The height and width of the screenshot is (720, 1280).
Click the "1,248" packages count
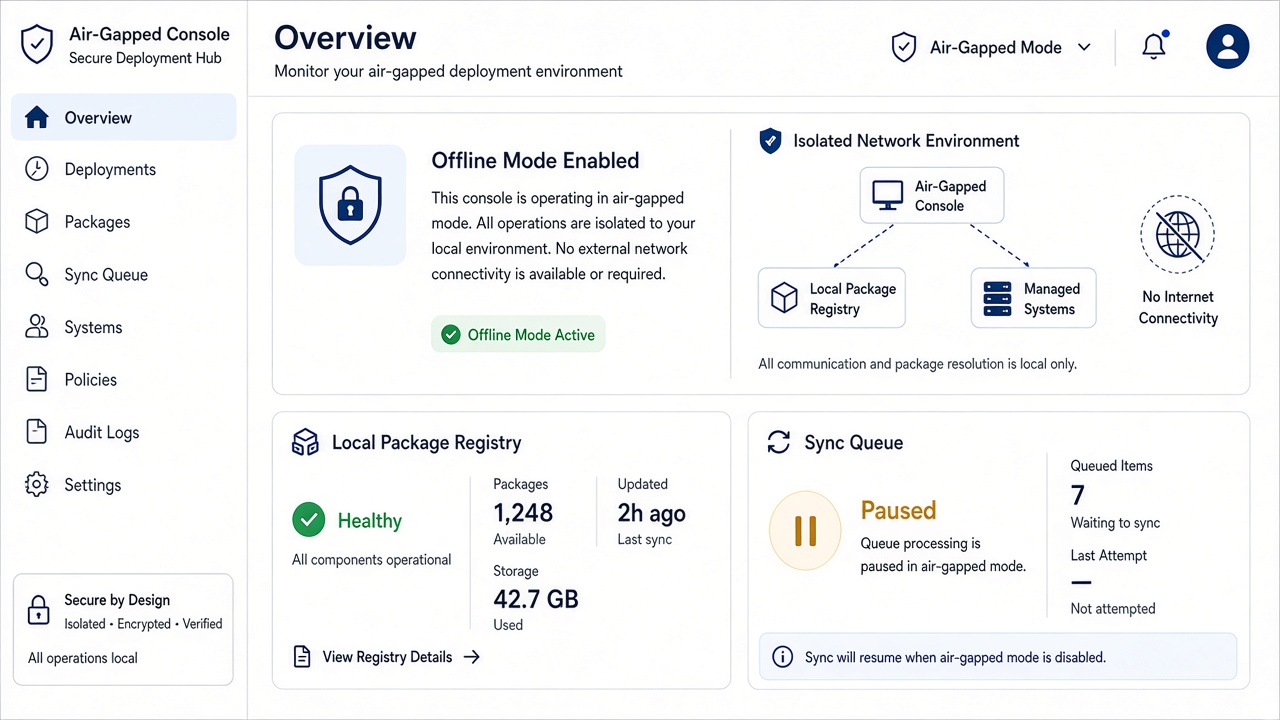pos(523,513)
